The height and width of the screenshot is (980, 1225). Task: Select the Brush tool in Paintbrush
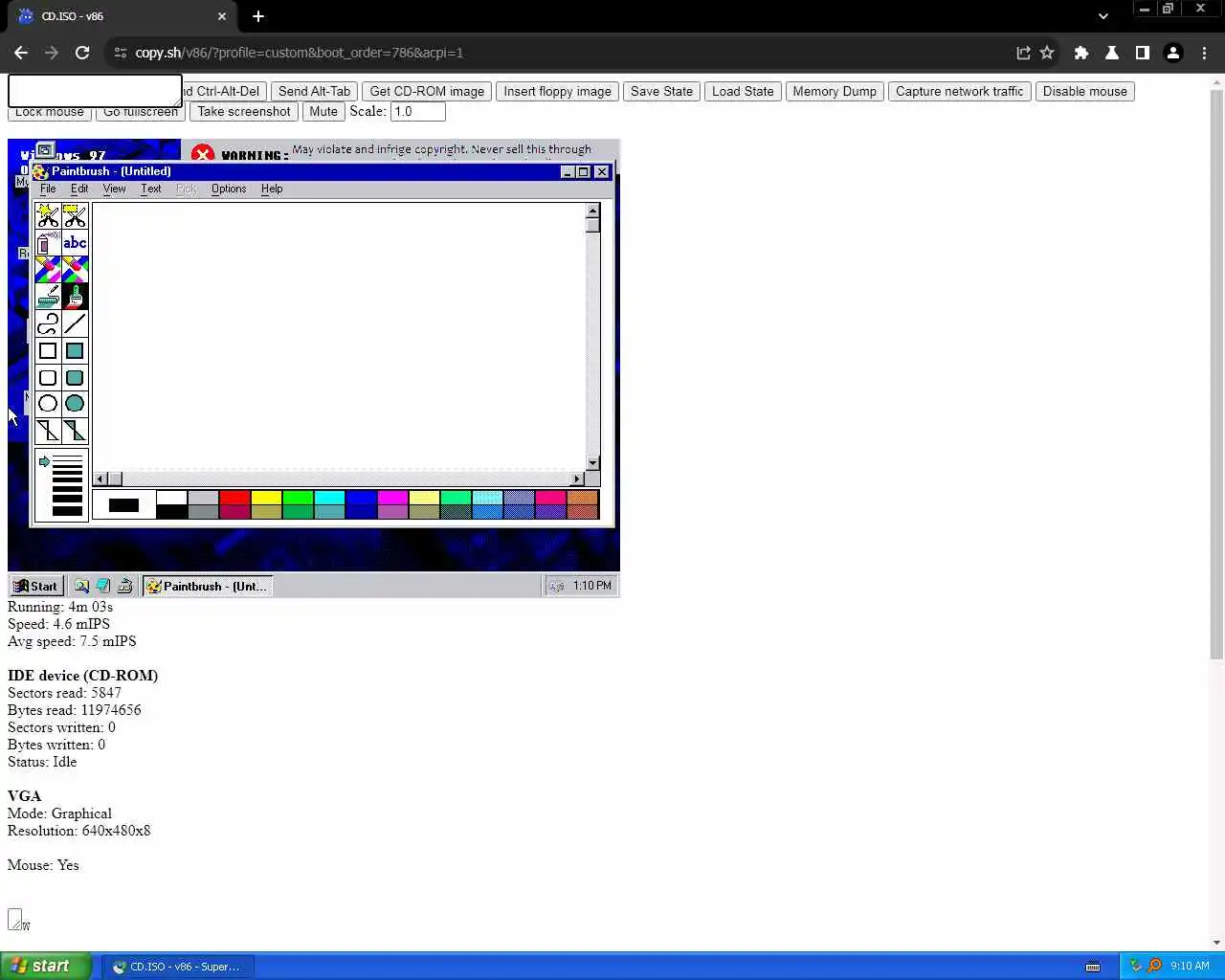(75, 297)
